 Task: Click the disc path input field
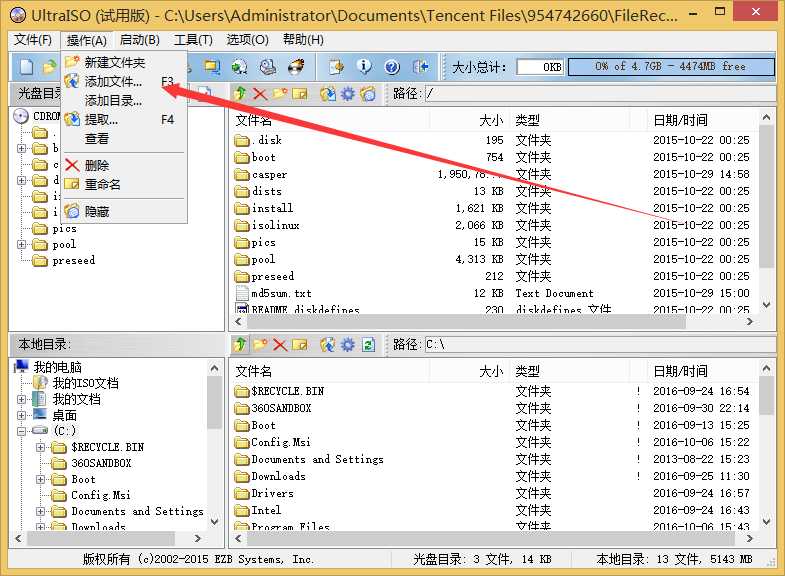point(600,93)
